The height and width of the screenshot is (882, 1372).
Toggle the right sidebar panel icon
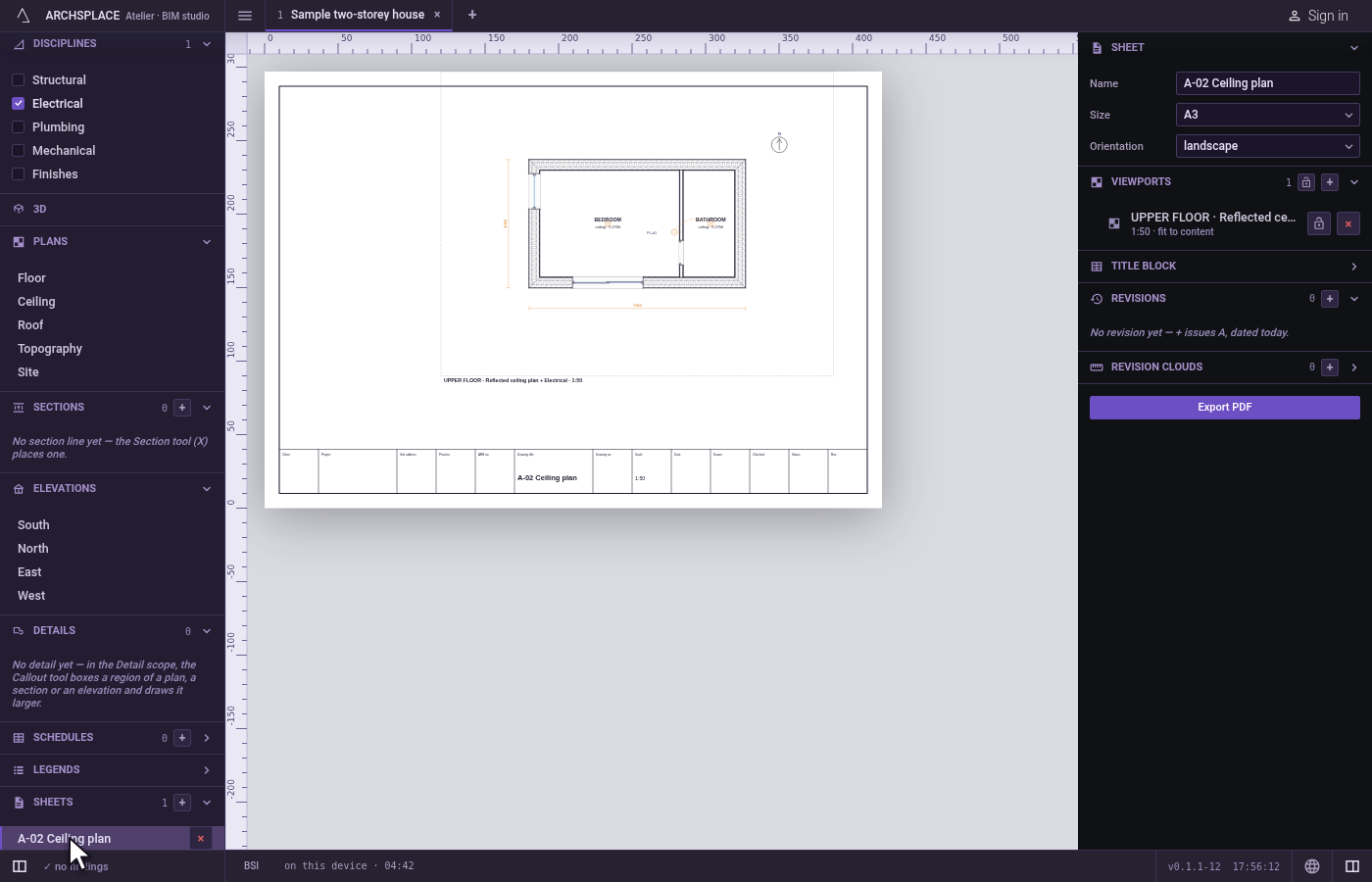pyautogui.click(x=1352, y=866)
